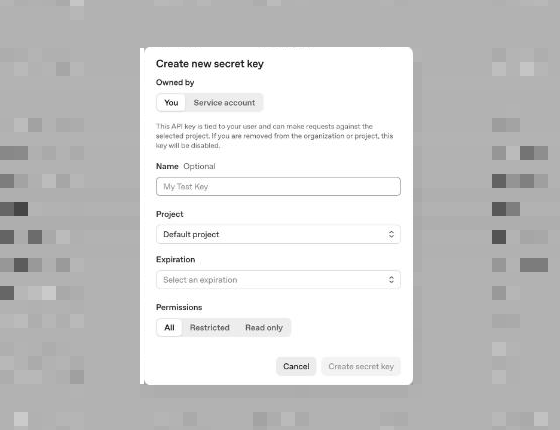Viewport: 560px width, 430px height.
Task: Choose All permissions
Action: [x=169, y=328]
